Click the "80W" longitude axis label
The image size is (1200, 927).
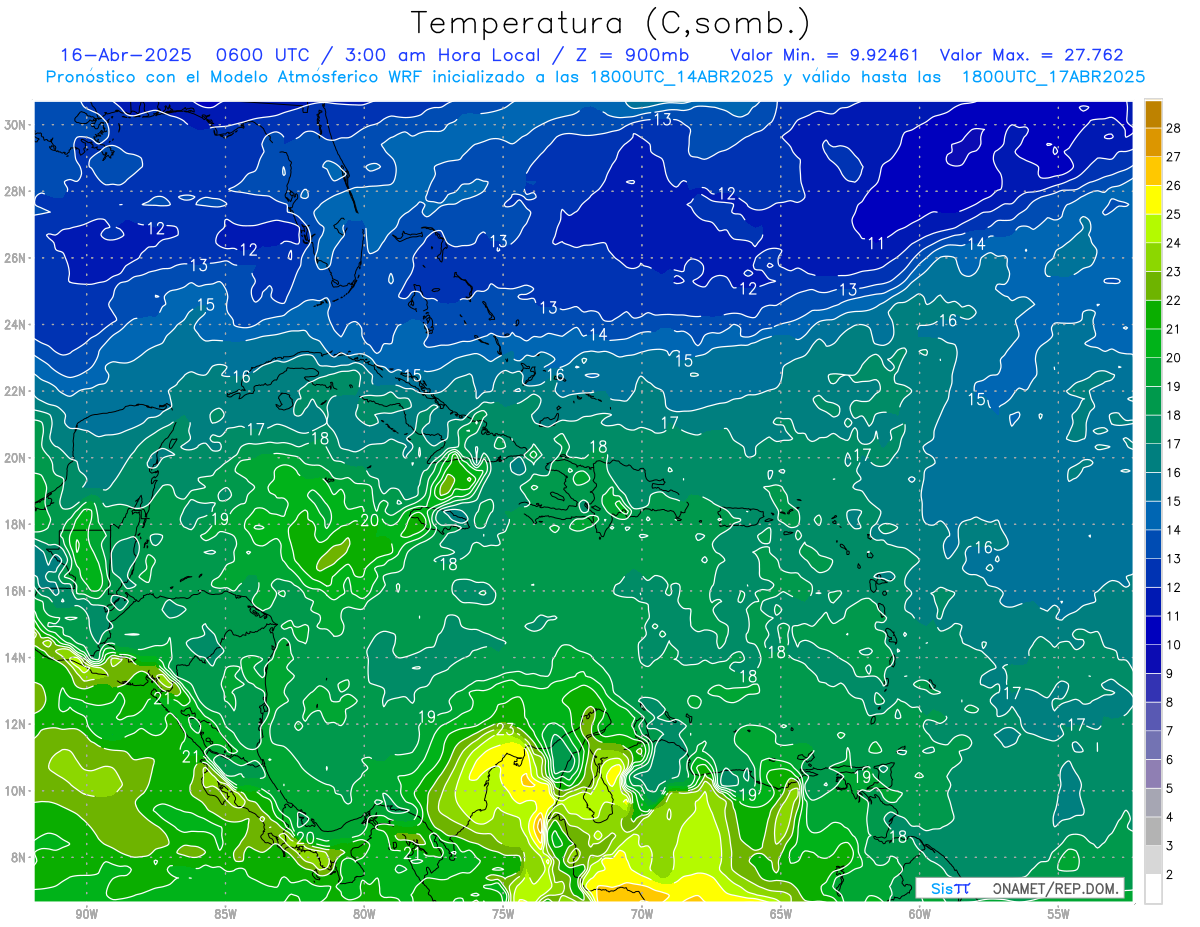[x=364, y=914]
